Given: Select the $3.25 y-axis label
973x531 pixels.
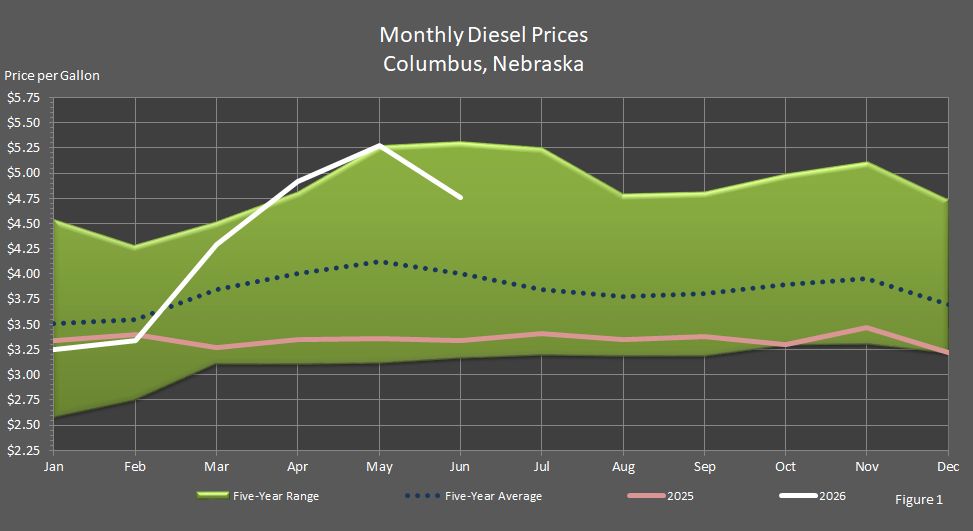Looking at the screenshot, I should pos(24,349).
